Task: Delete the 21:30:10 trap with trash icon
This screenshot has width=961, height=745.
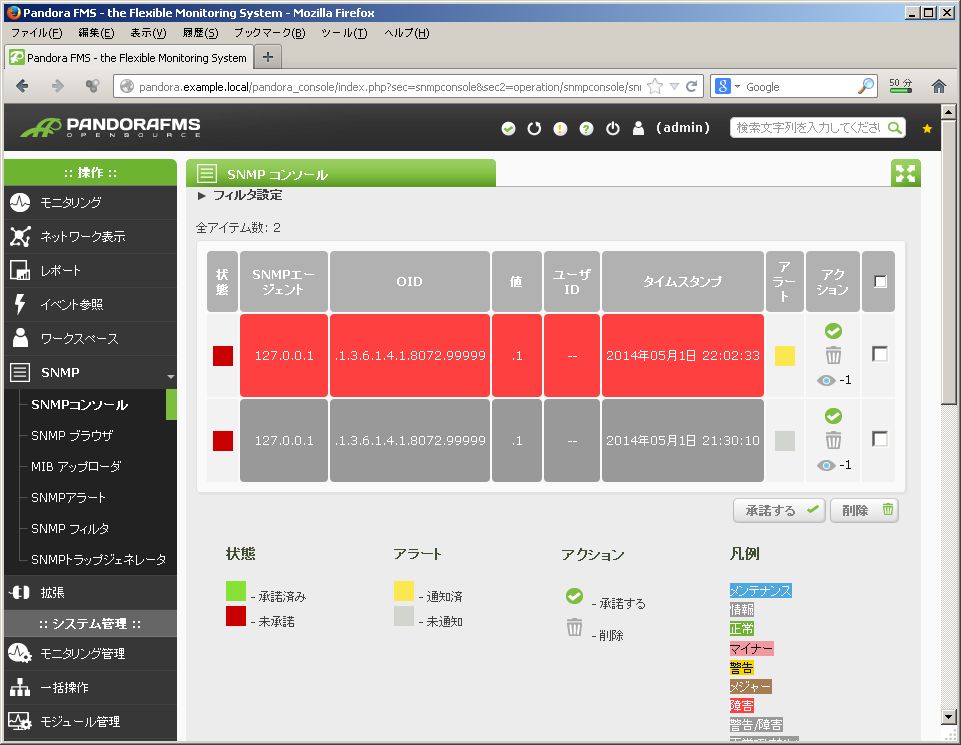Action: (833, 441)
